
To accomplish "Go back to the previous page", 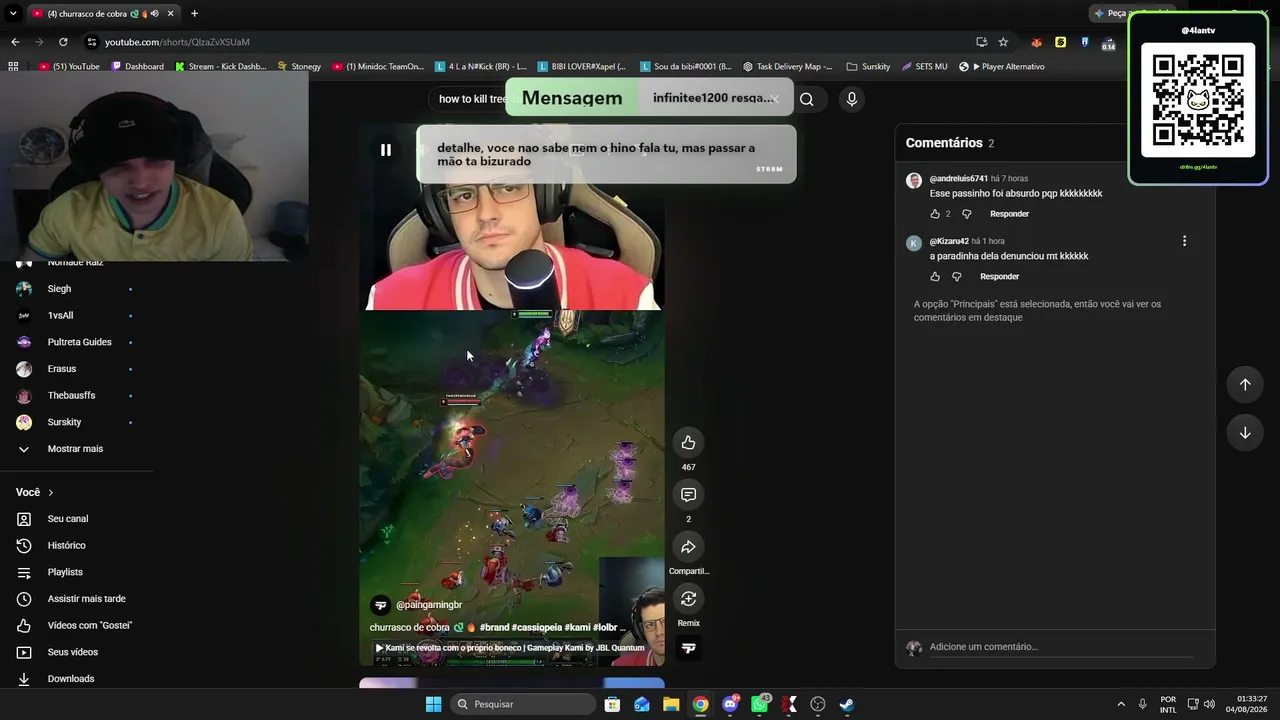I will pos(15,42).
